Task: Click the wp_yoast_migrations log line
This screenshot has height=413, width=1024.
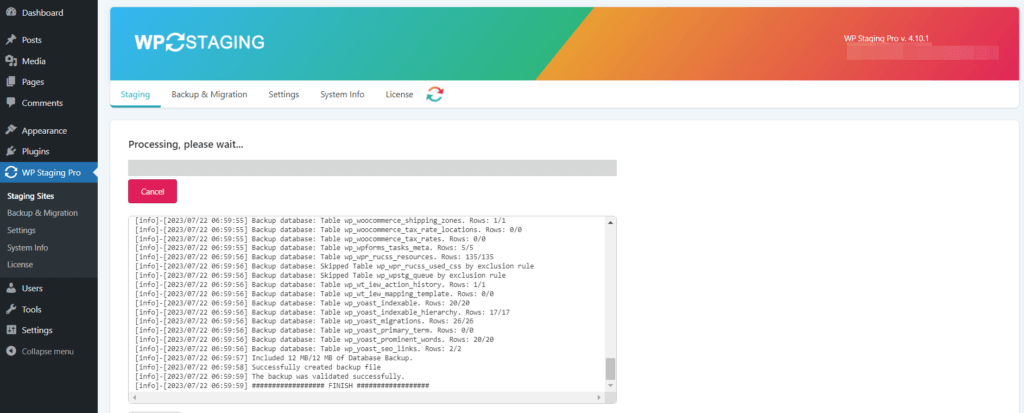Action: coord(304,322)
